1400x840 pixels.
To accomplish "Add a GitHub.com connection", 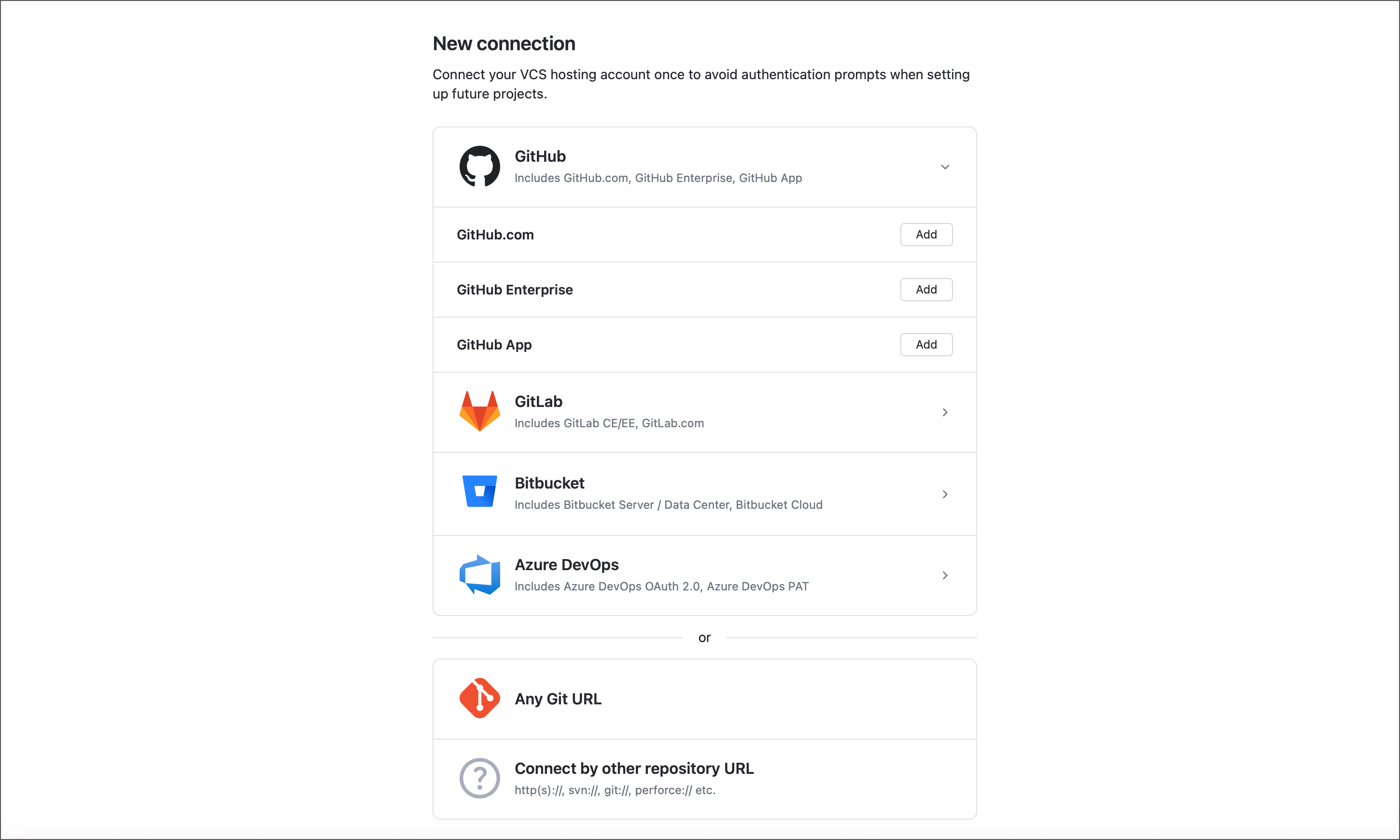I will click(926, 234).
